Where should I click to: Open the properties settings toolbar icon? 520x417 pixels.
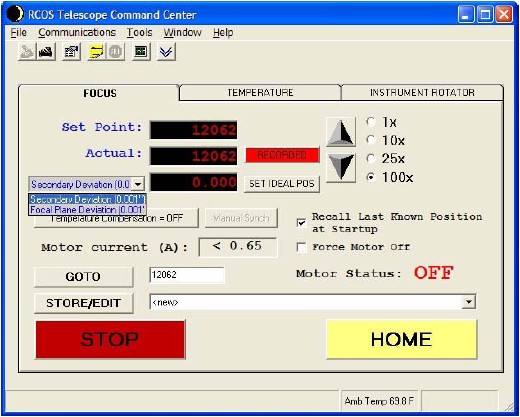pyautogui.click(x=71, y=52)
